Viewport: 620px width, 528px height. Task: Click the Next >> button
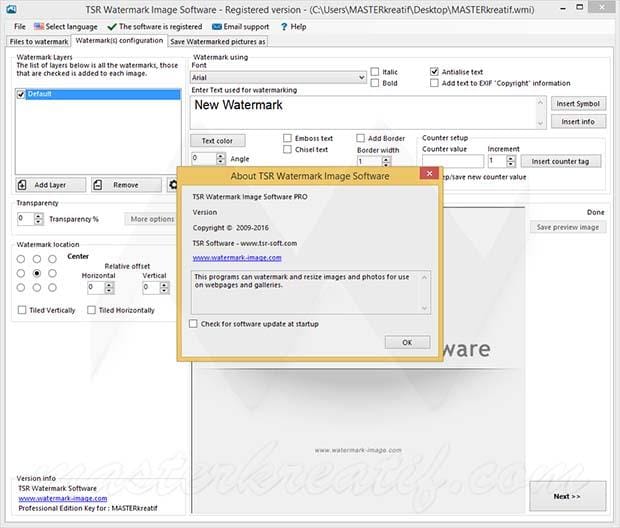[567, 496]
